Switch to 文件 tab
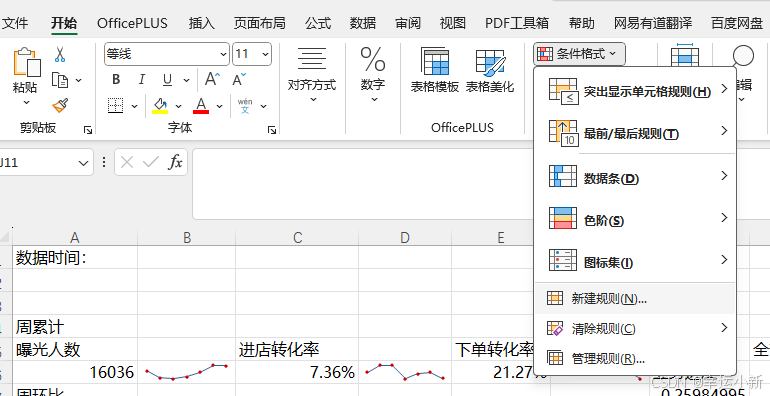The image size is (770, 396). [15, 23]
